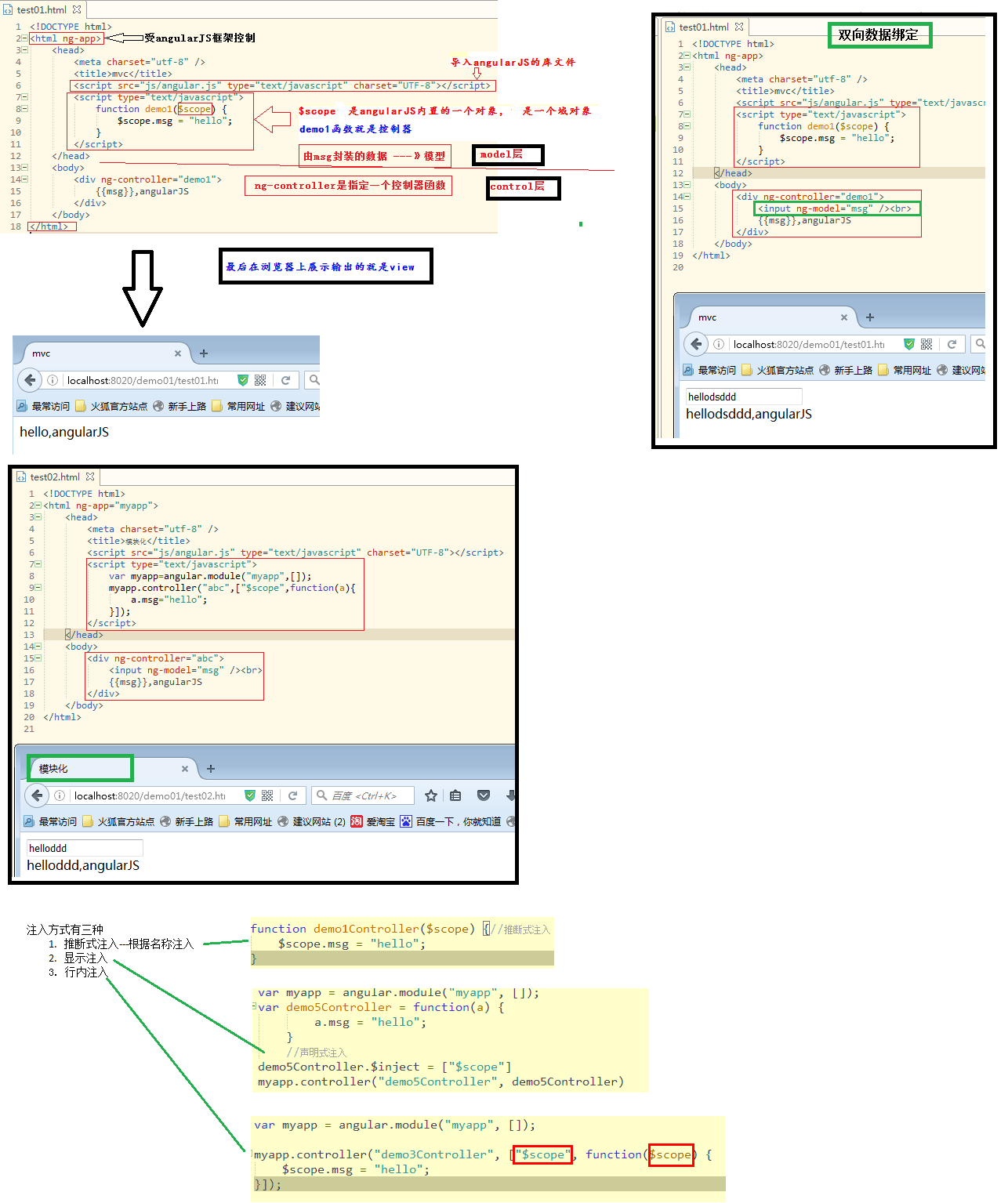Viewport: 1008px width, 1203px height.
Task: Collapse <html ng-app="myapp"> fold in test02.html
Action: [x=38, y=505]
